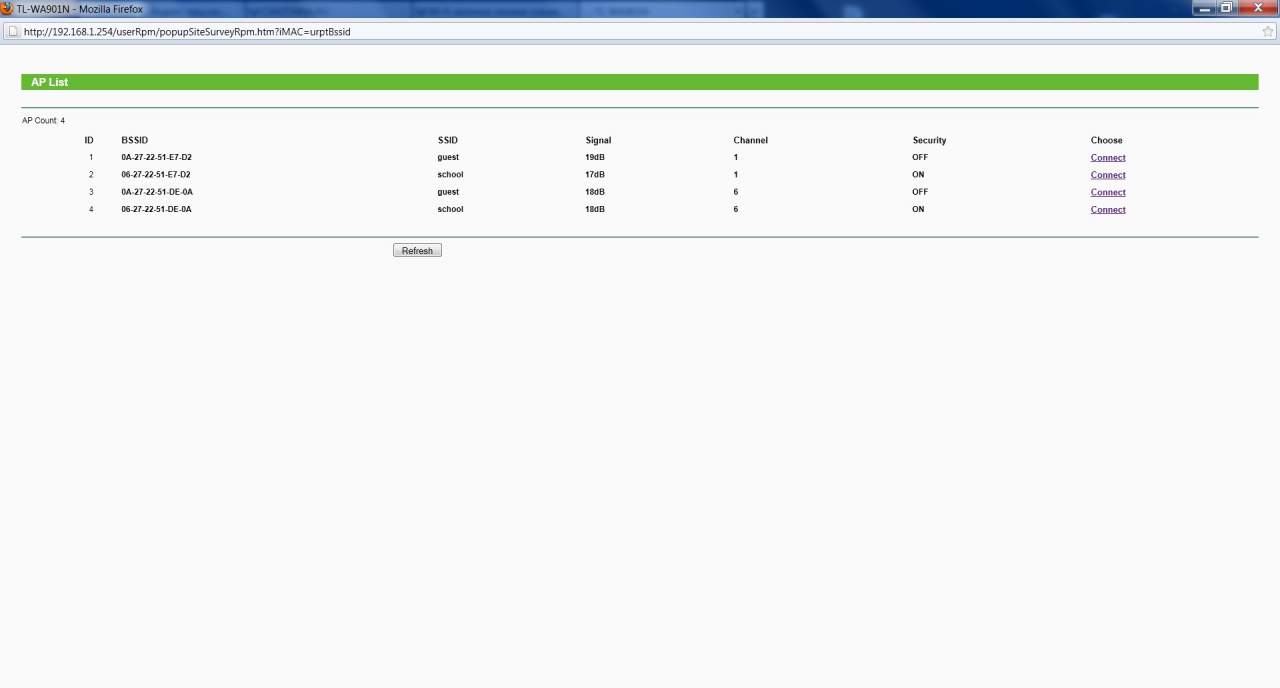Close the TL-WA901N popup window
The height and width of the screenshot is (688, 1280).
[1257, 8]
